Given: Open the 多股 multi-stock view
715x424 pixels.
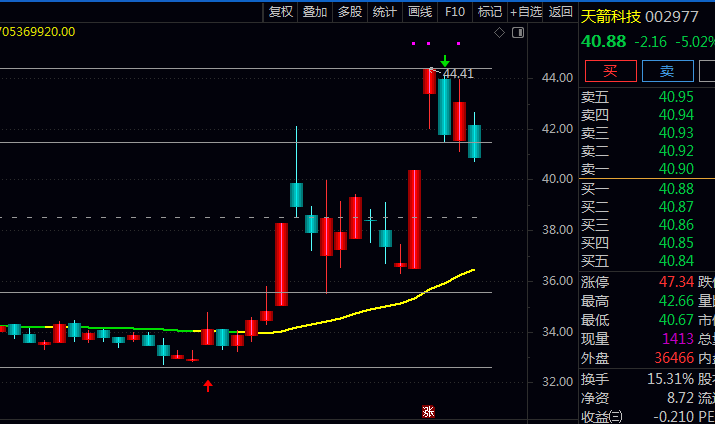Looking at the screenshot, I should [x=350, y=11].
